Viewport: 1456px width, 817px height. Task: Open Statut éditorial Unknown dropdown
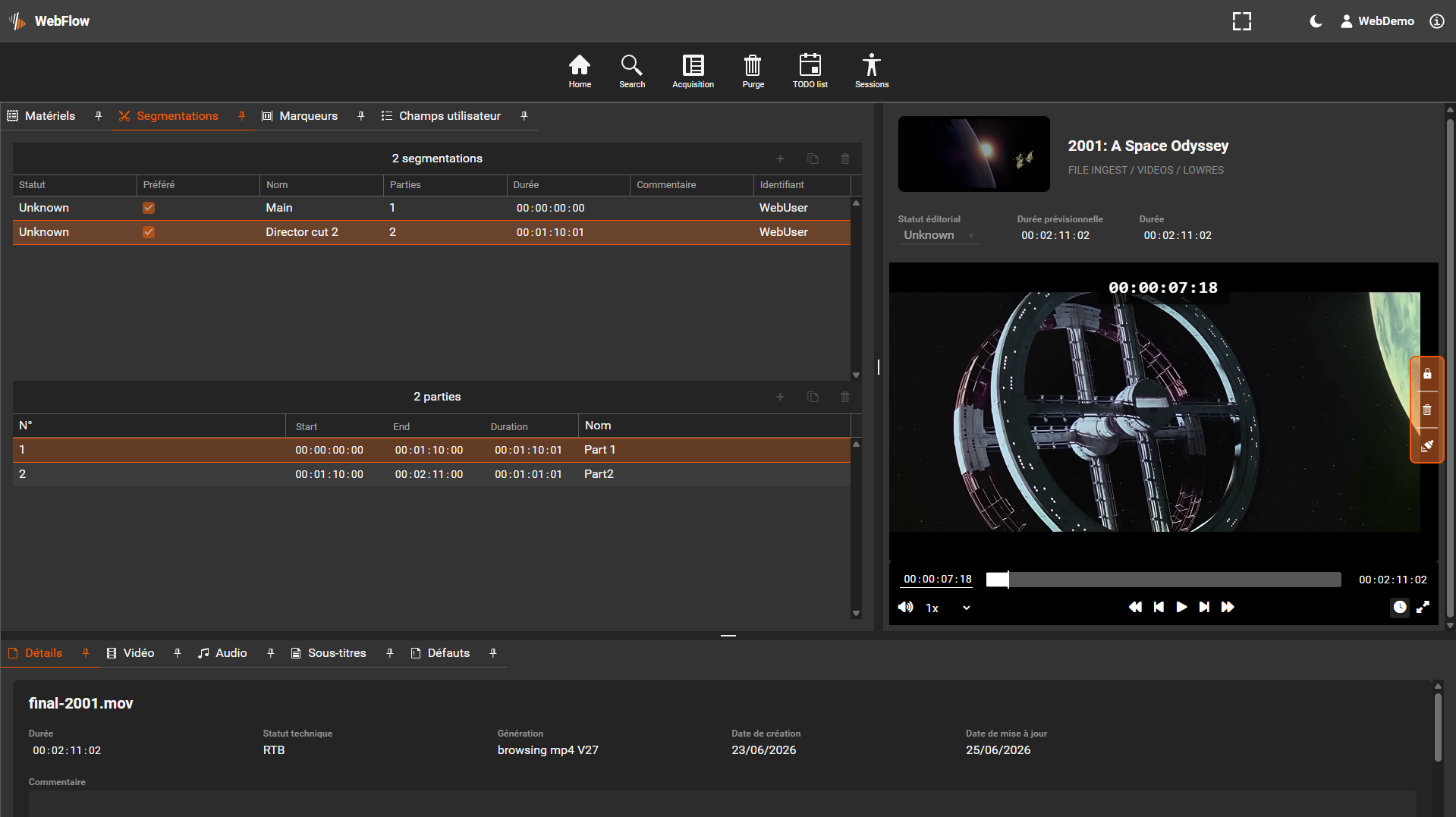(939, 235)
